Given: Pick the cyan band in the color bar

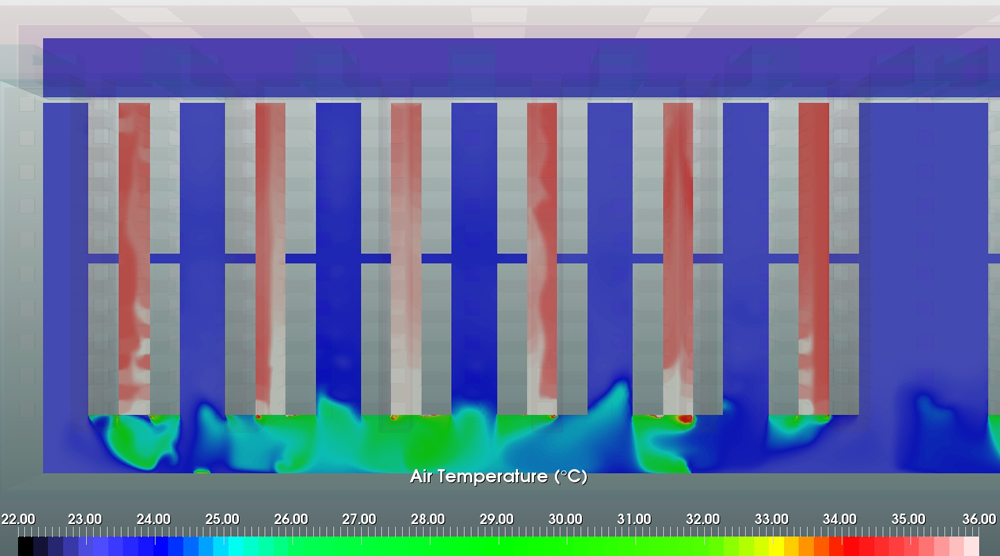Looking at the screenshot, I should pos(240,546).
